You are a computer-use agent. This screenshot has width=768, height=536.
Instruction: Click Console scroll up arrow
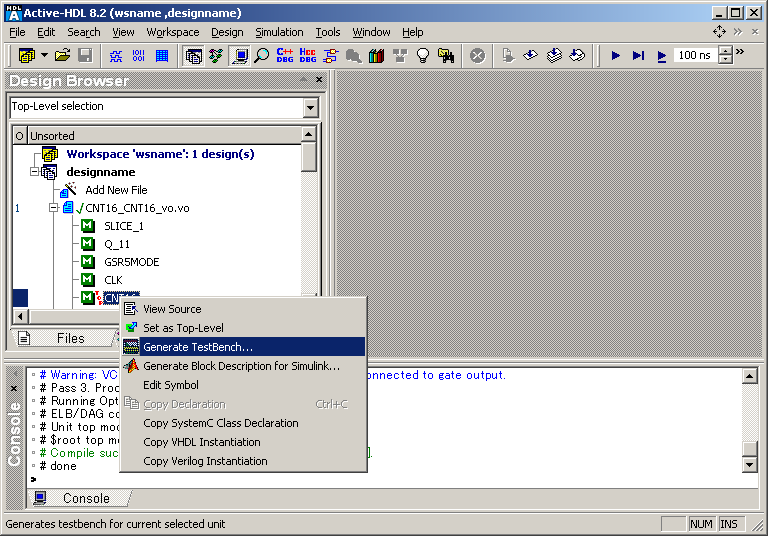coord(750,376)
